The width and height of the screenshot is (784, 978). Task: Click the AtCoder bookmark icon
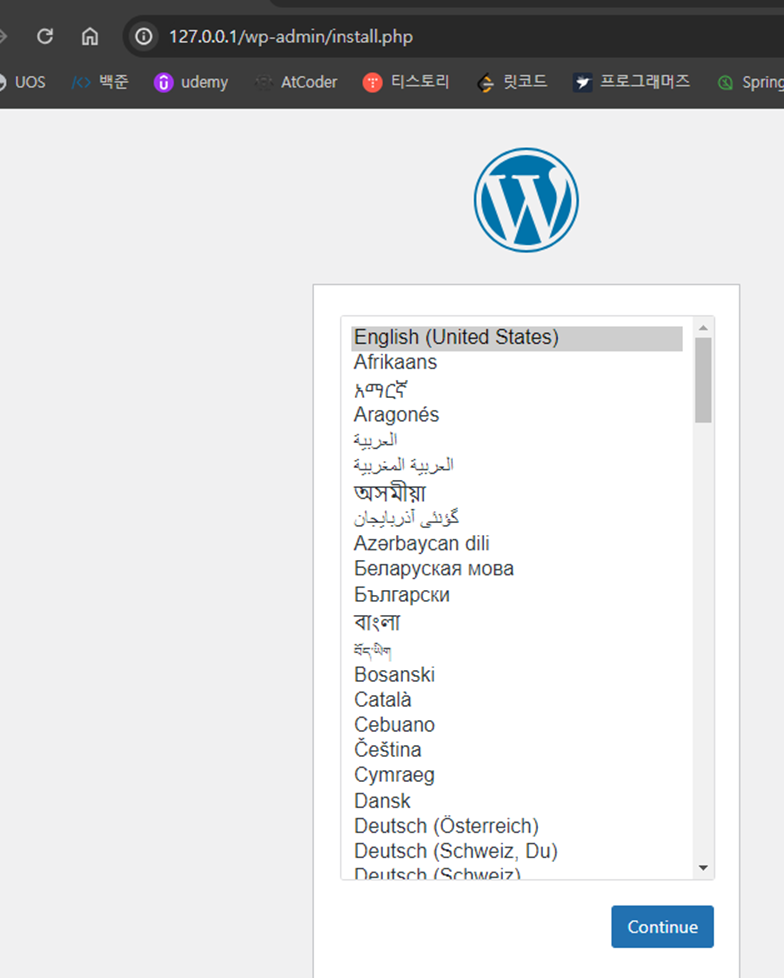click(264, 82)
